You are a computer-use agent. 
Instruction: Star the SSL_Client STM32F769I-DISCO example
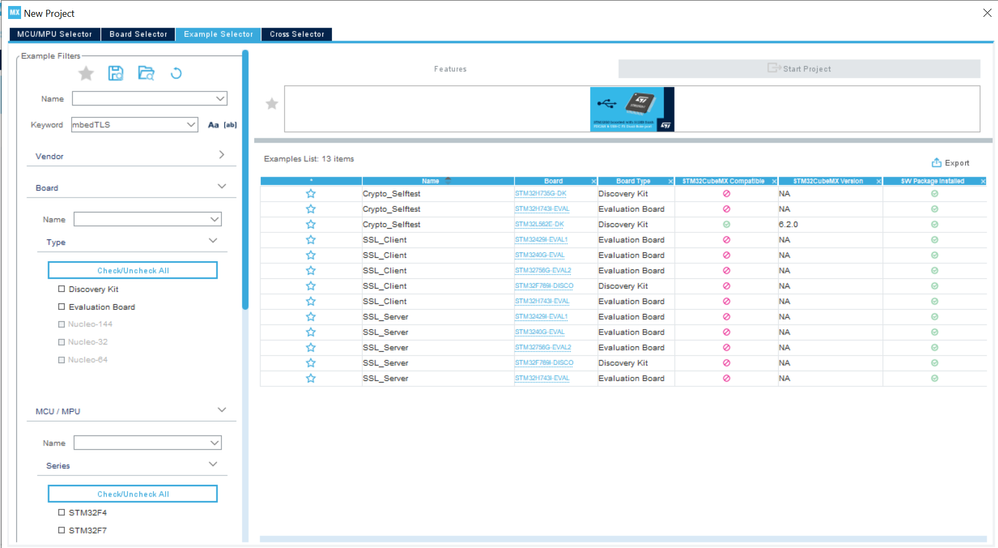[x=311, y=286]
